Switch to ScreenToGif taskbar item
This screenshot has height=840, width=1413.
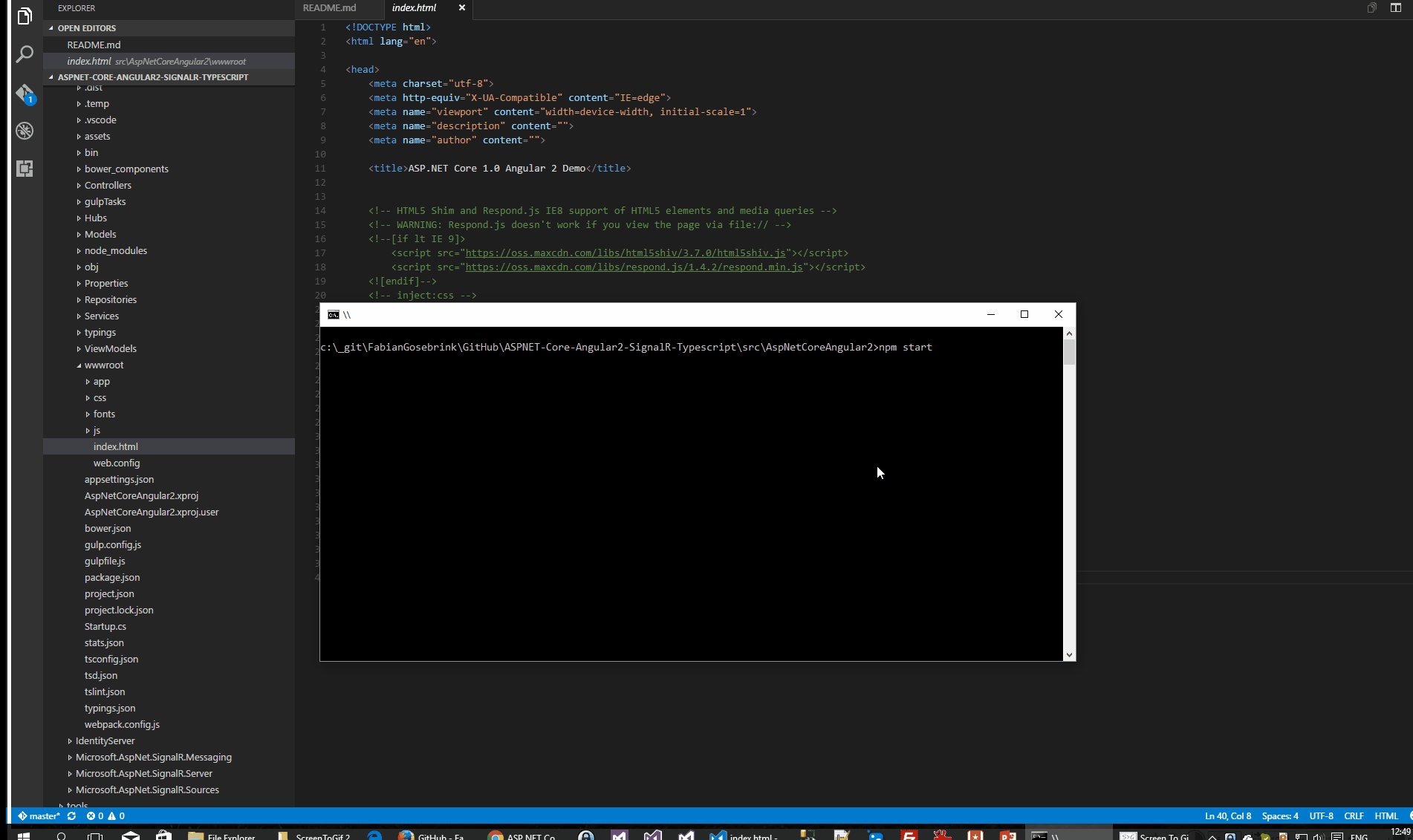pos(314,836)
